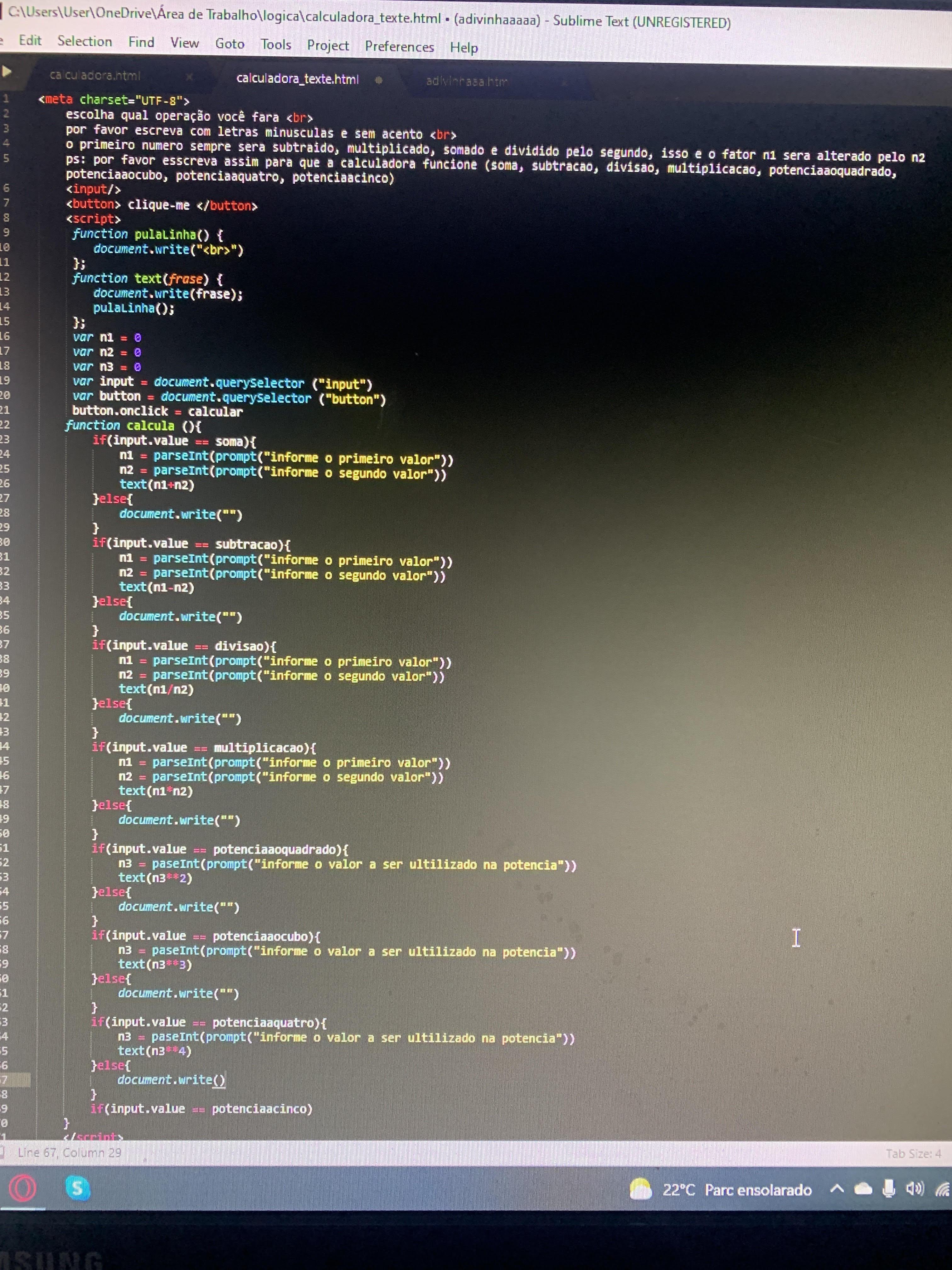
Task: Click the var n1 = 0 line
Action: [107, 337]
